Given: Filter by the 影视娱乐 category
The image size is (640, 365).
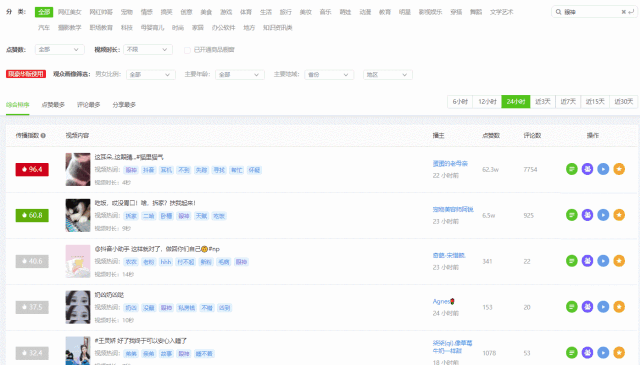Looking at the screenshot, I should [x=430, y=12].
